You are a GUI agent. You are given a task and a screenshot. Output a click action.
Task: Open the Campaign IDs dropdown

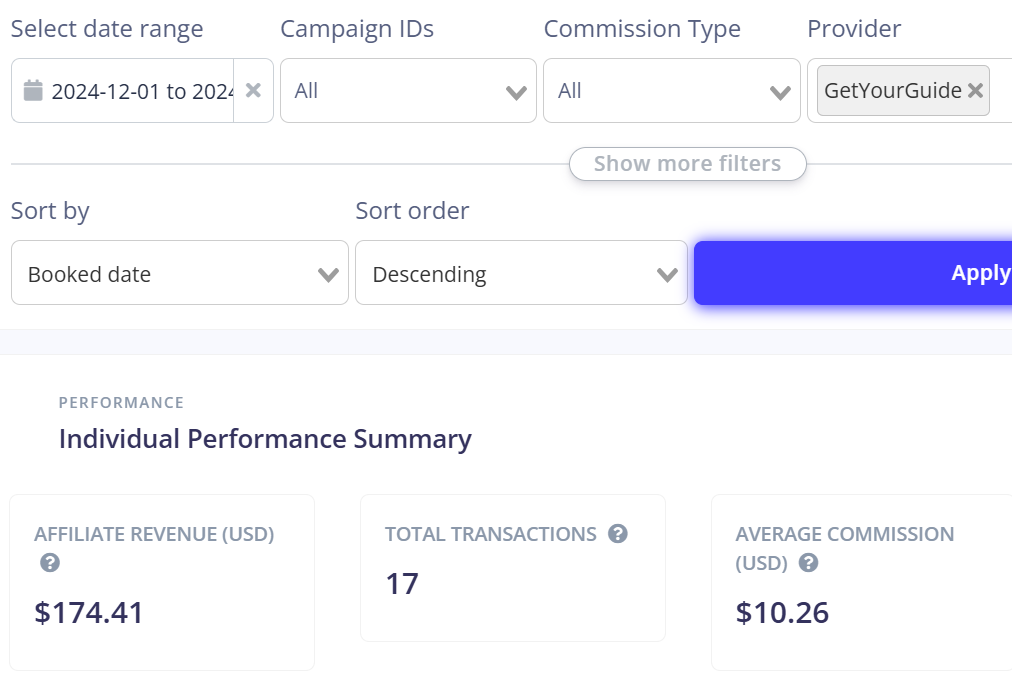click(x=408, y=90)
